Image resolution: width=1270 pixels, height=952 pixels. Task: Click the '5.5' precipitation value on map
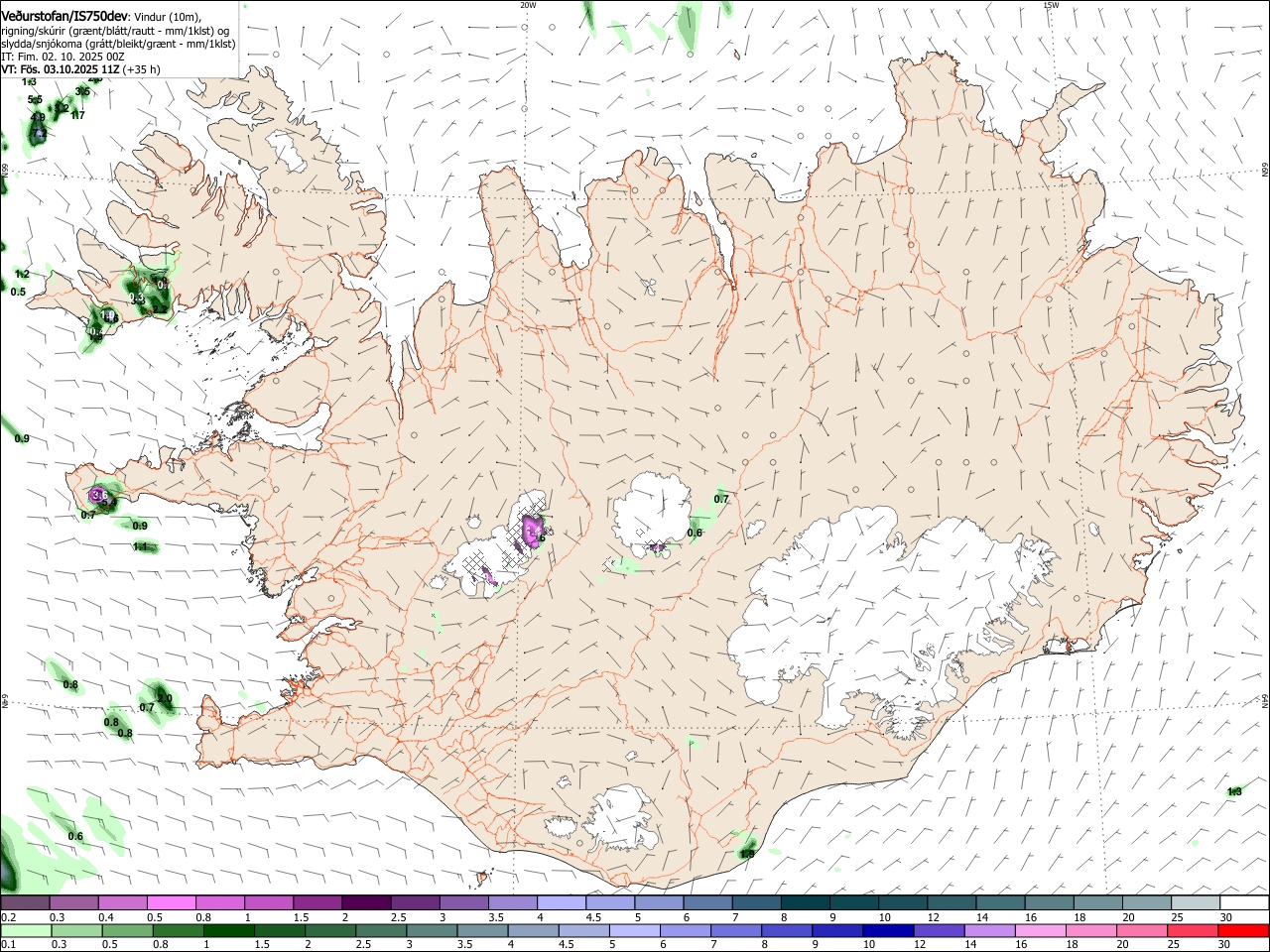[x=35, y=100]
